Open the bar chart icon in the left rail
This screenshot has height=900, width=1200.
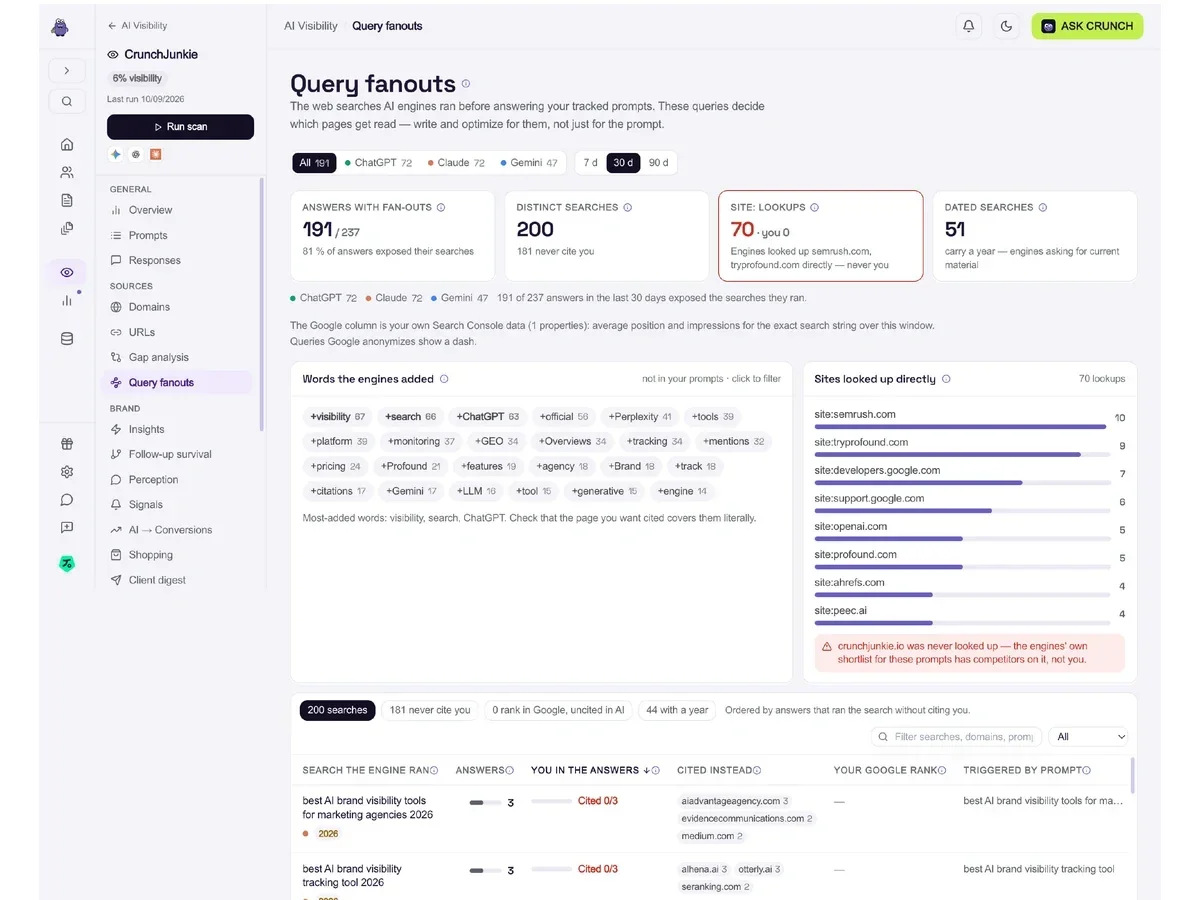(x=67, y=300)
